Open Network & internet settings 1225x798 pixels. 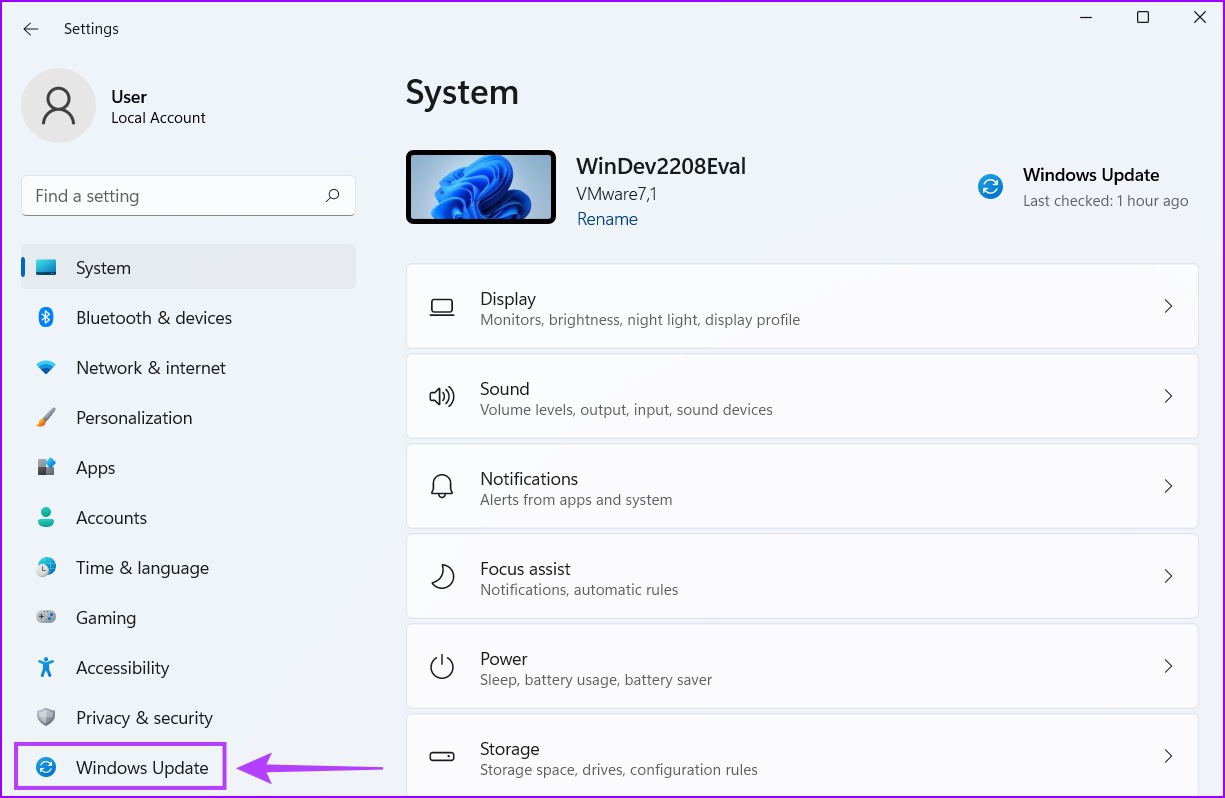150,367
